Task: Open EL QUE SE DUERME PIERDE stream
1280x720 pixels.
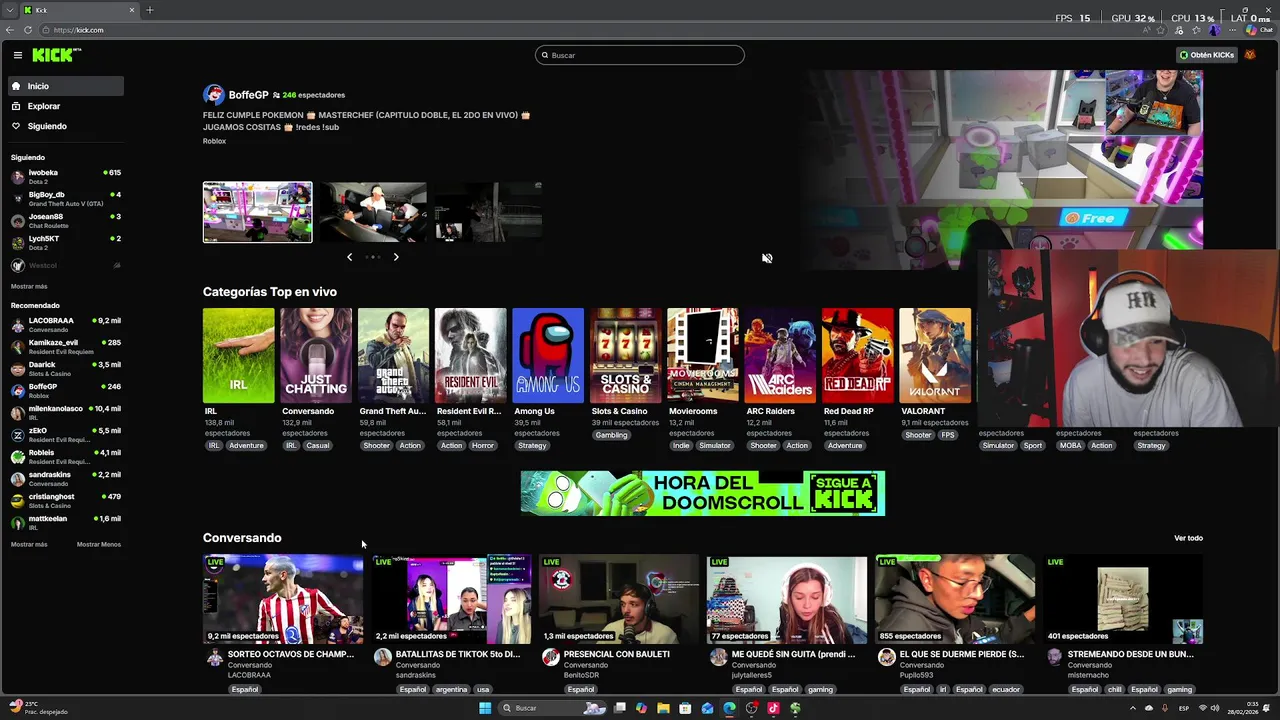Action: (955, 600)
